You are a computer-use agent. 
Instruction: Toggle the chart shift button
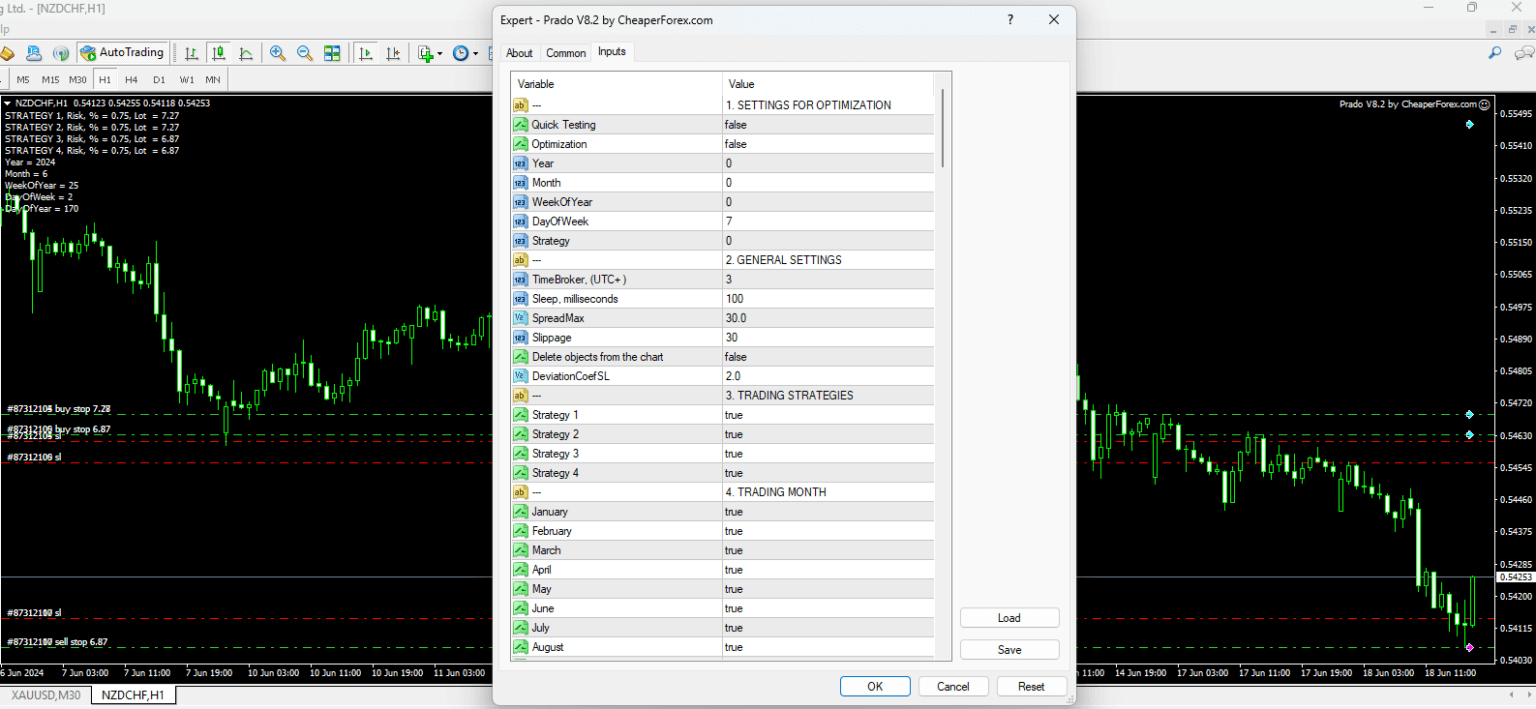(x=393, y=53)
